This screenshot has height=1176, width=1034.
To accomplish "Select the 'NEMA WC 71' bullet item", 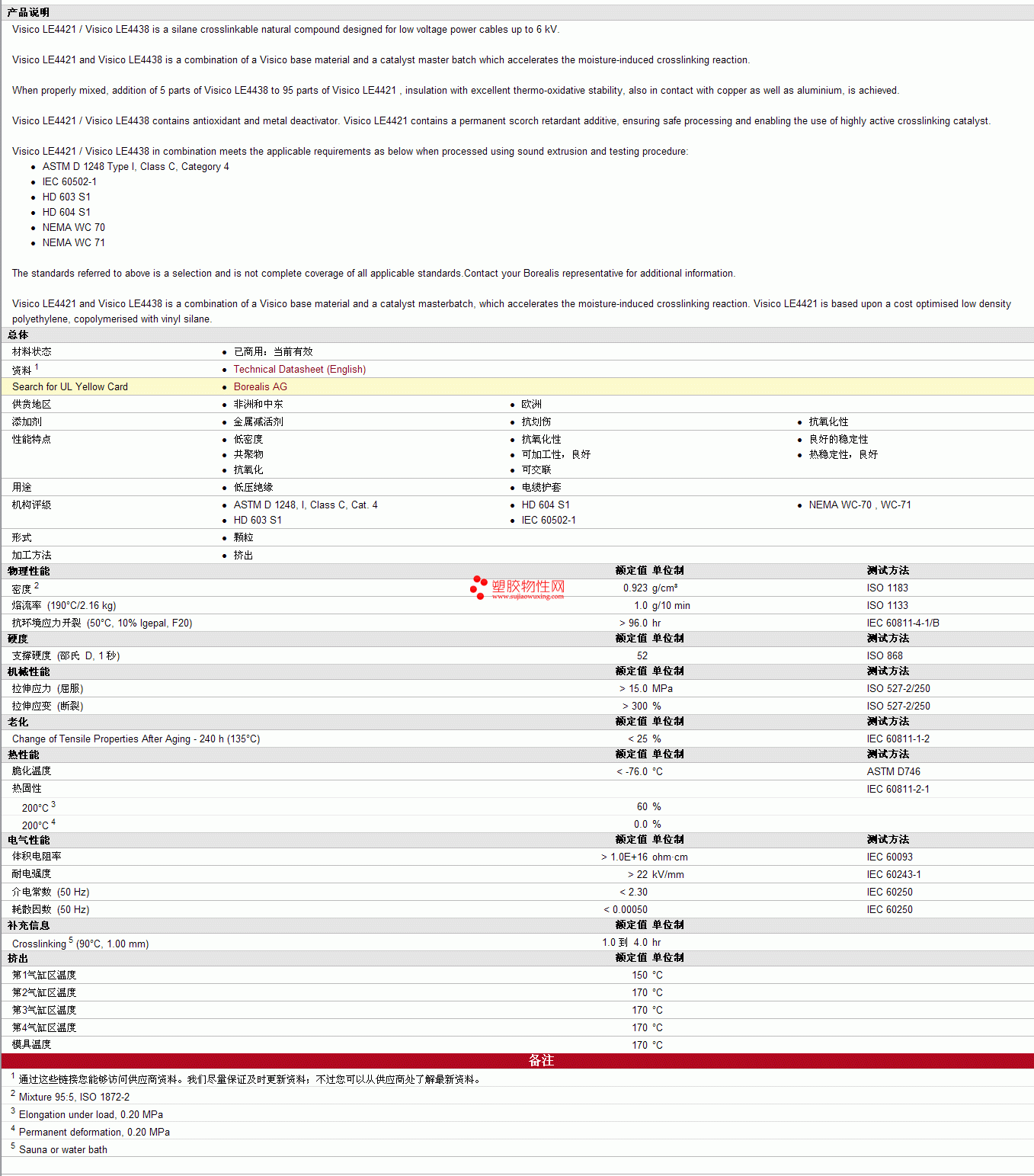I will [x=74, y=242].
